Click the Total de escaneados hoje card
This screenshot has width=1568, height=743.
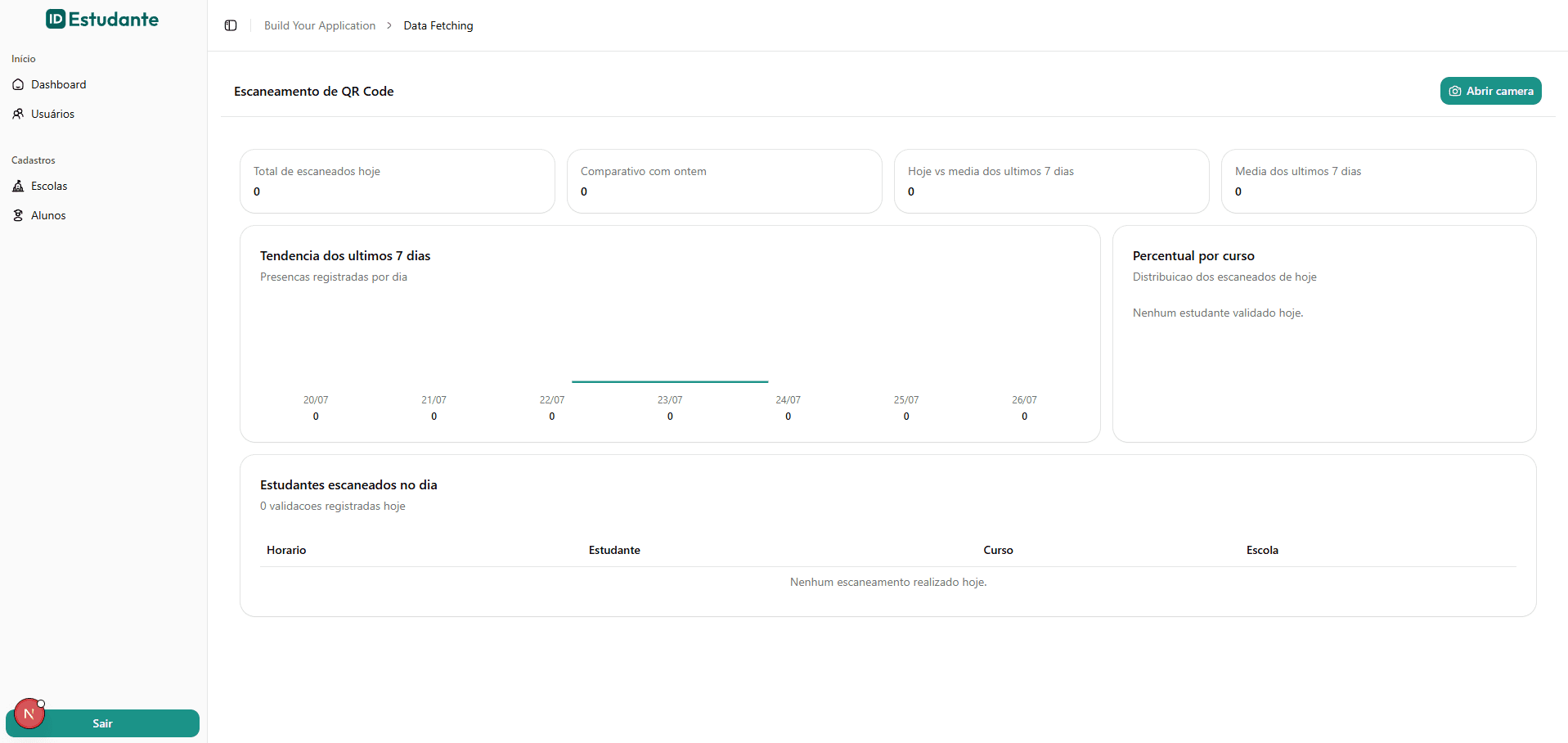(x=398, y=181)
